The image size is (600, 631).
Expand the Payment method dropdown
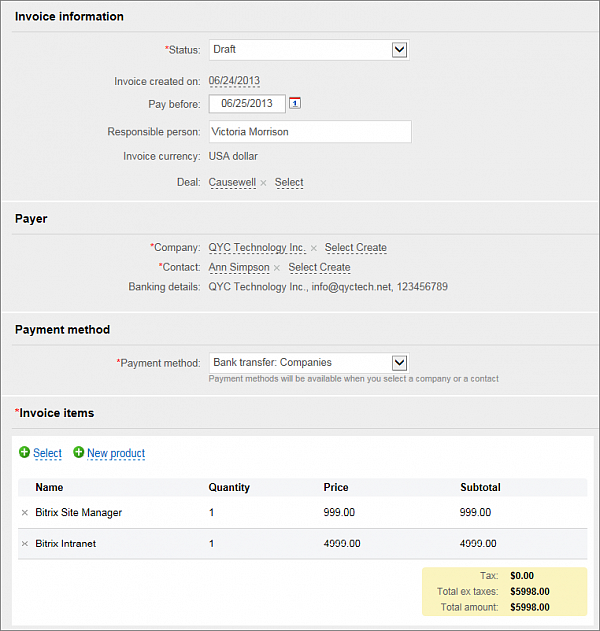coord(399,362)
